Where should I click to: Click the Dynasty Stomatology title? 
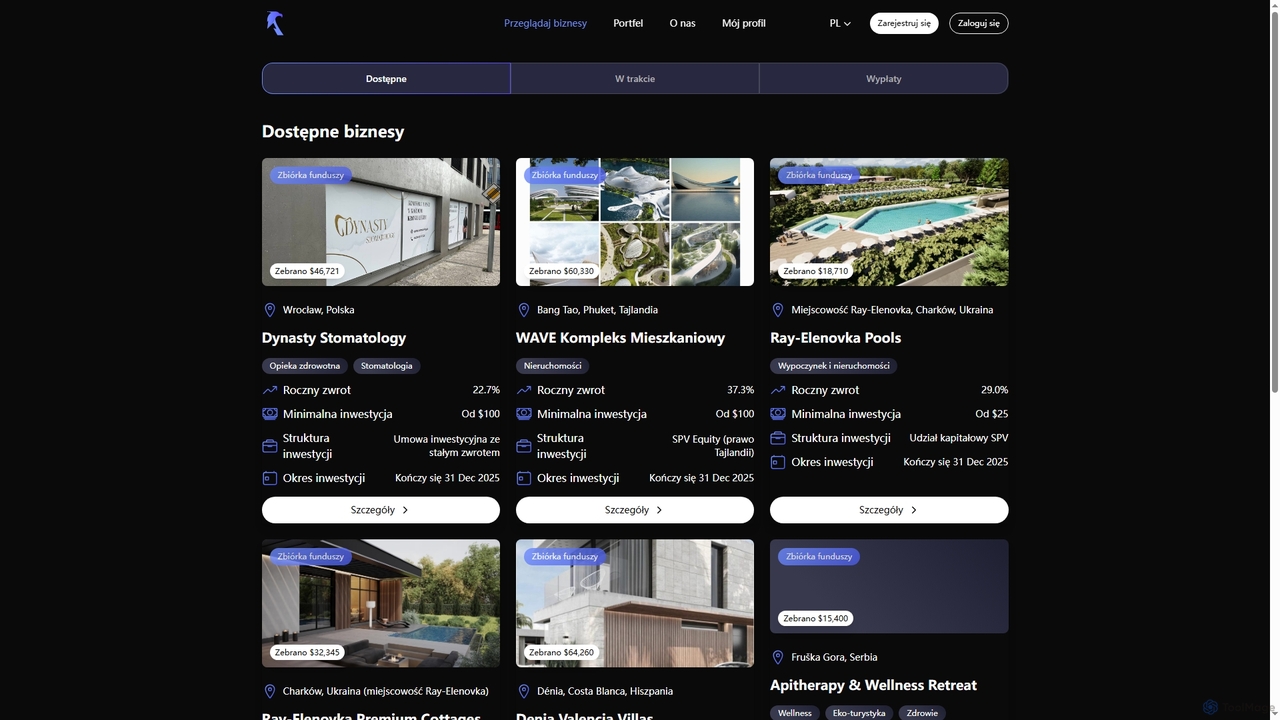pyautogui.click(x=334, y=338)
